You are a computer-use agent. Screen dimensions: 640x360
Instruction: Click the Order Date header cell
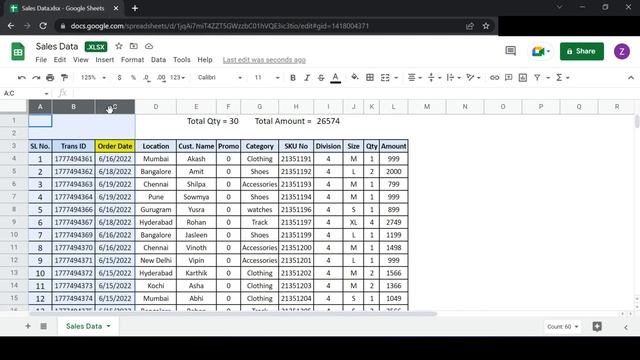click(x=115, y=146)
